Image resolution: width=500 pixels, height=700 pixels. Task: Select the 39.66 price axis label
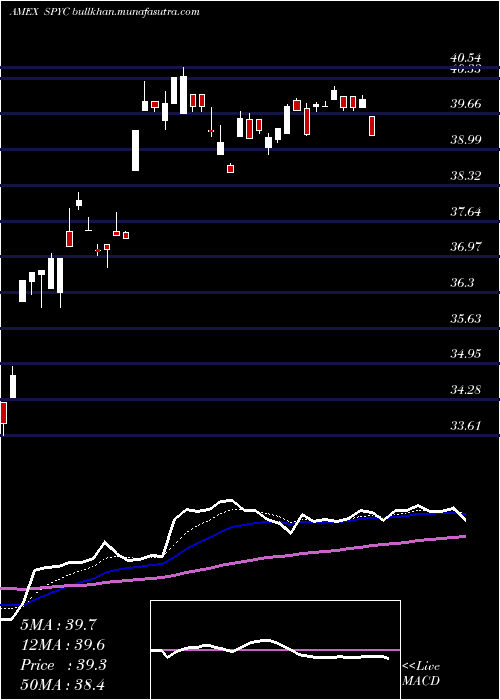point(466,104)
